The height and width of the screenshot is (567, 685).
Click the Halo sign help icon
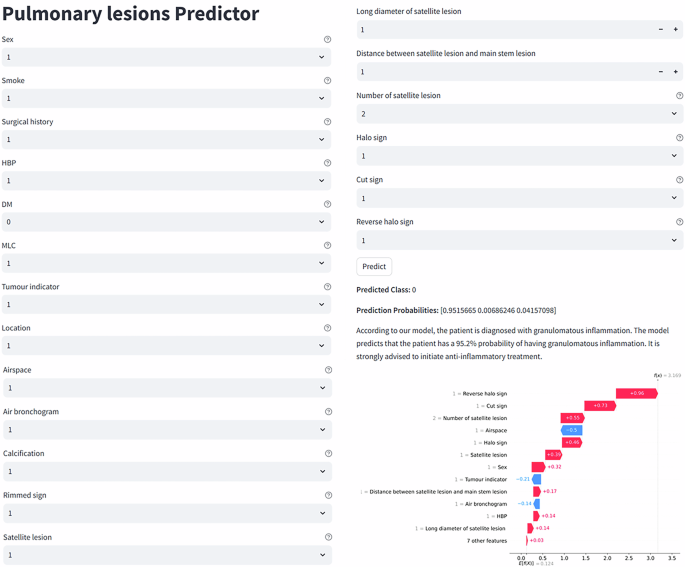(x=680, y=138)
